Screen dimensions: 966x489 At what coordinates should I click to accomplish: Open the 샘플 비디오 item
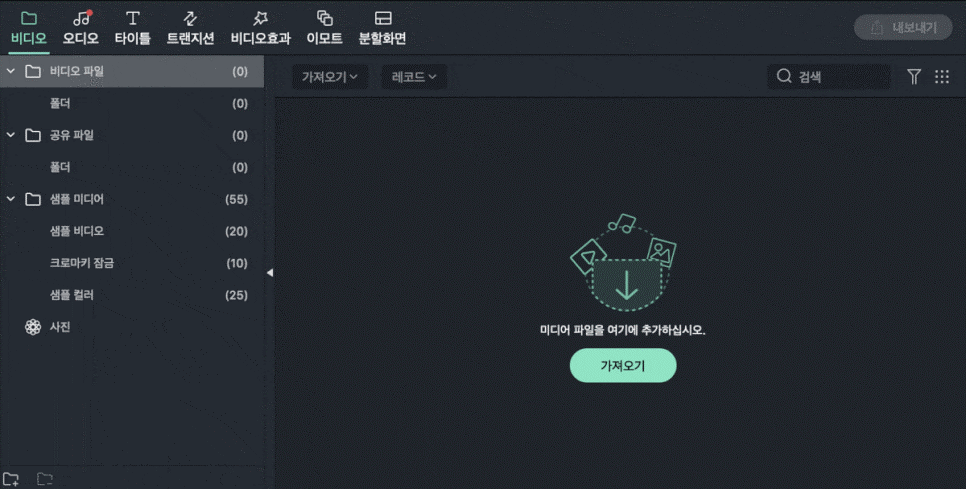132,232
